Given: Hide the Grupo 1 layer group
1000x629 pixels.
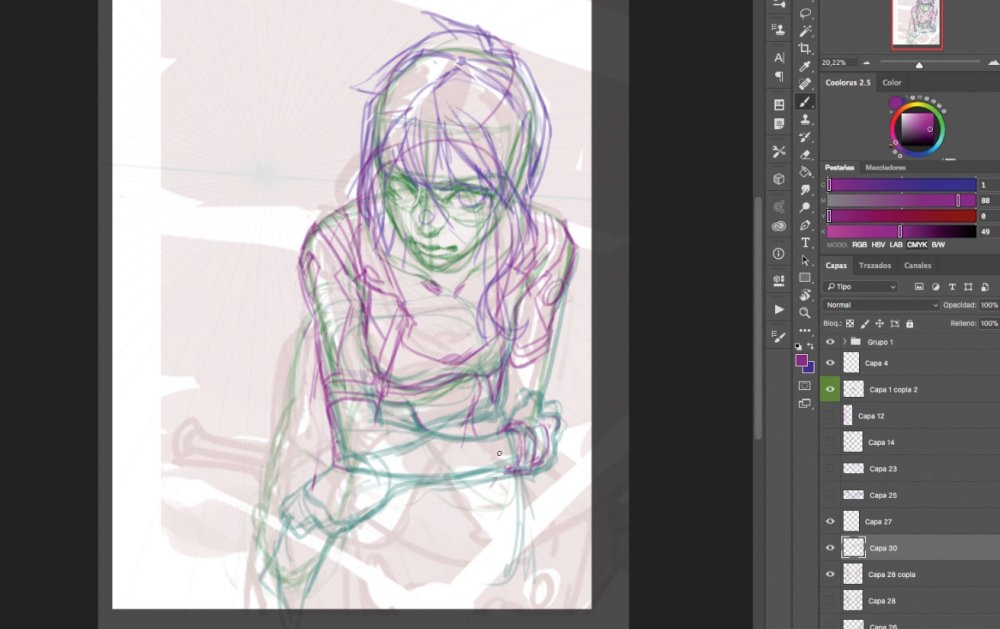Looking at the screenshot, I should [830, 342].
